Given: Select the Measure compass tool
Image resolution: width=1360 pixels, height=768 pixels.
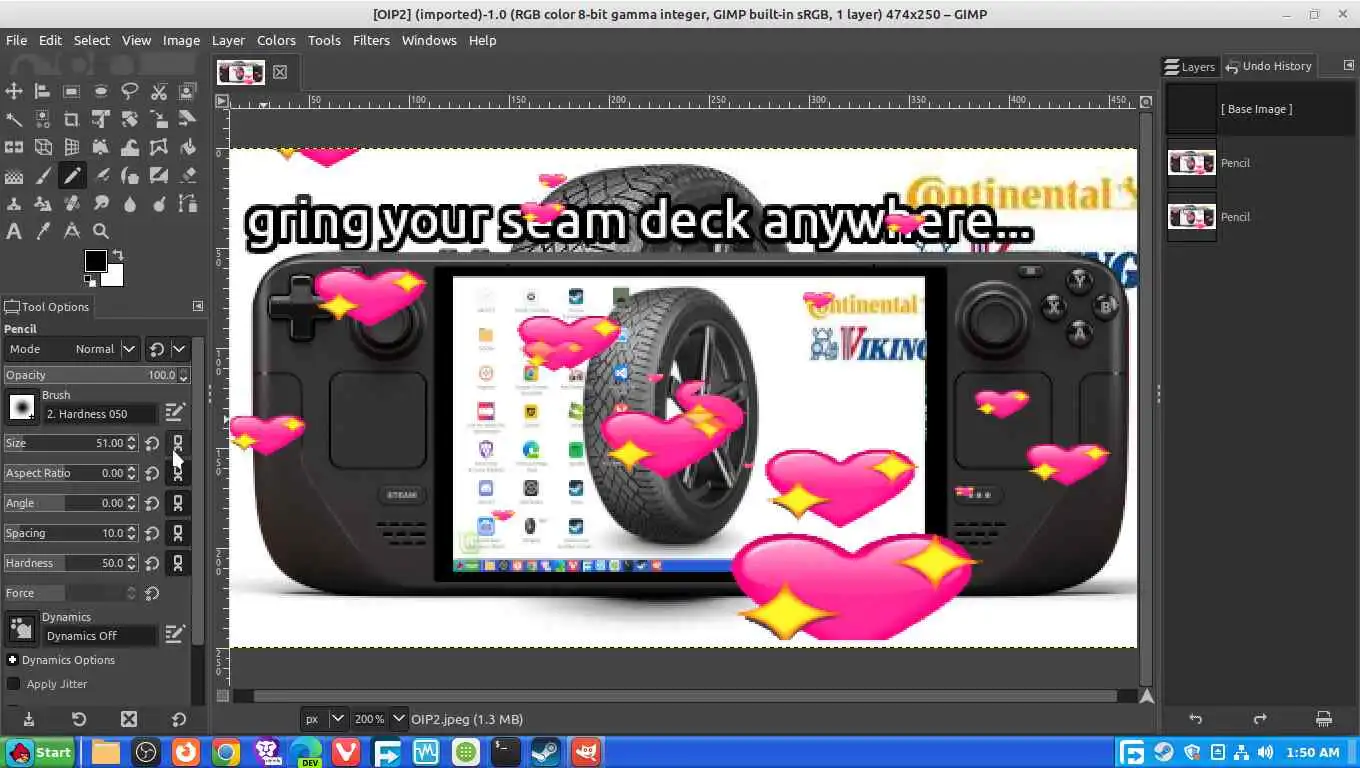Looking at the screenshot, I should [72, 232].
